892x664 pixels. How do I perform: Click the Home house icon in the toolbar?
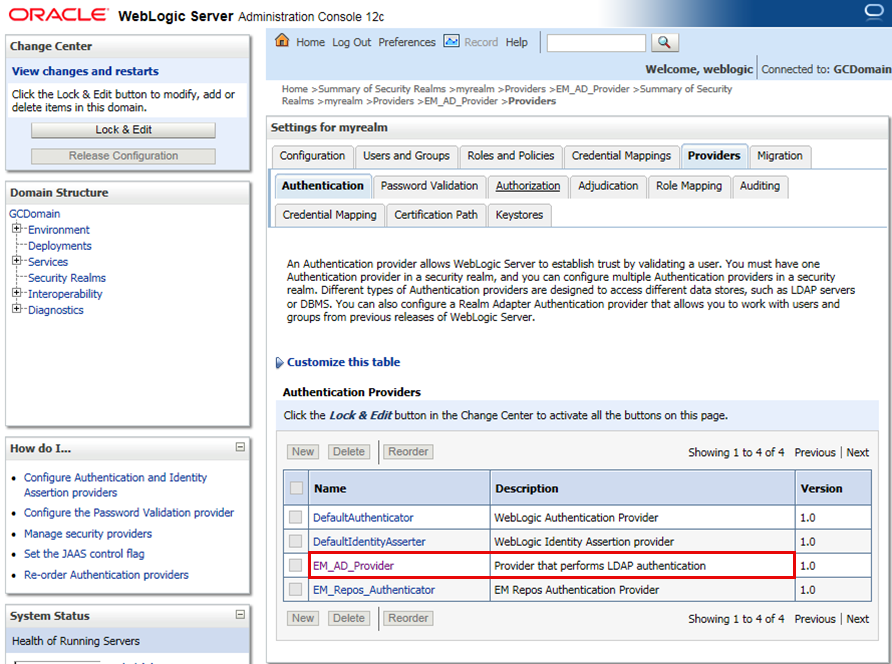[283, 42]
